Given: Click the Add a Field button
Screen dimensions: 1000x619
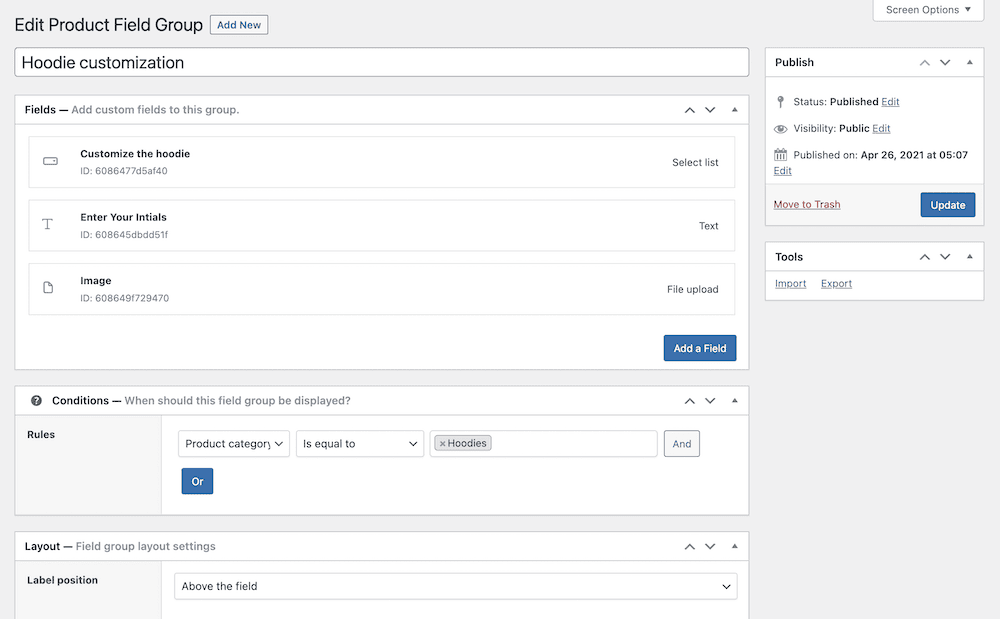Looking at the screenshot, I should click(x=700, y=348).
